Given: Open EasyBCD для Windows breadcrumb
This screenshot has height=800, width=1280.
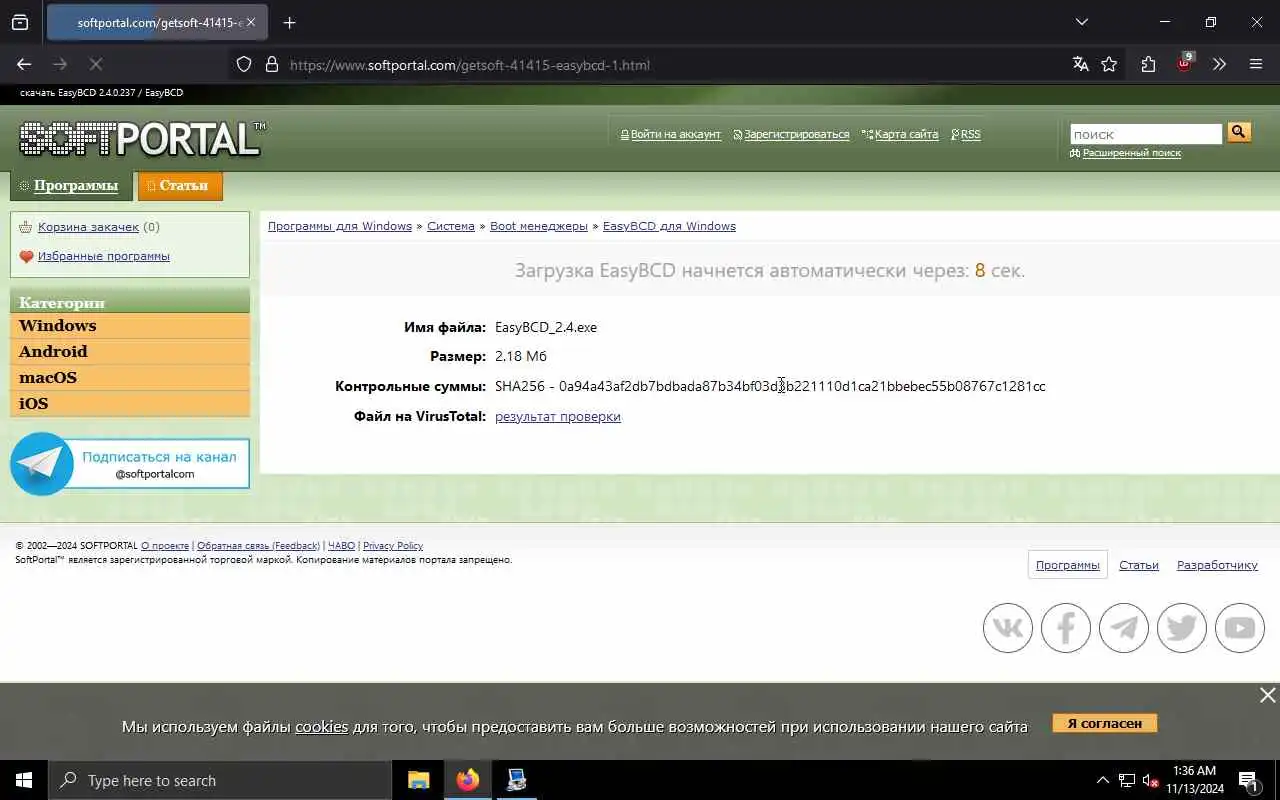Looking at the screenshot, I should (x=669, y=226).
